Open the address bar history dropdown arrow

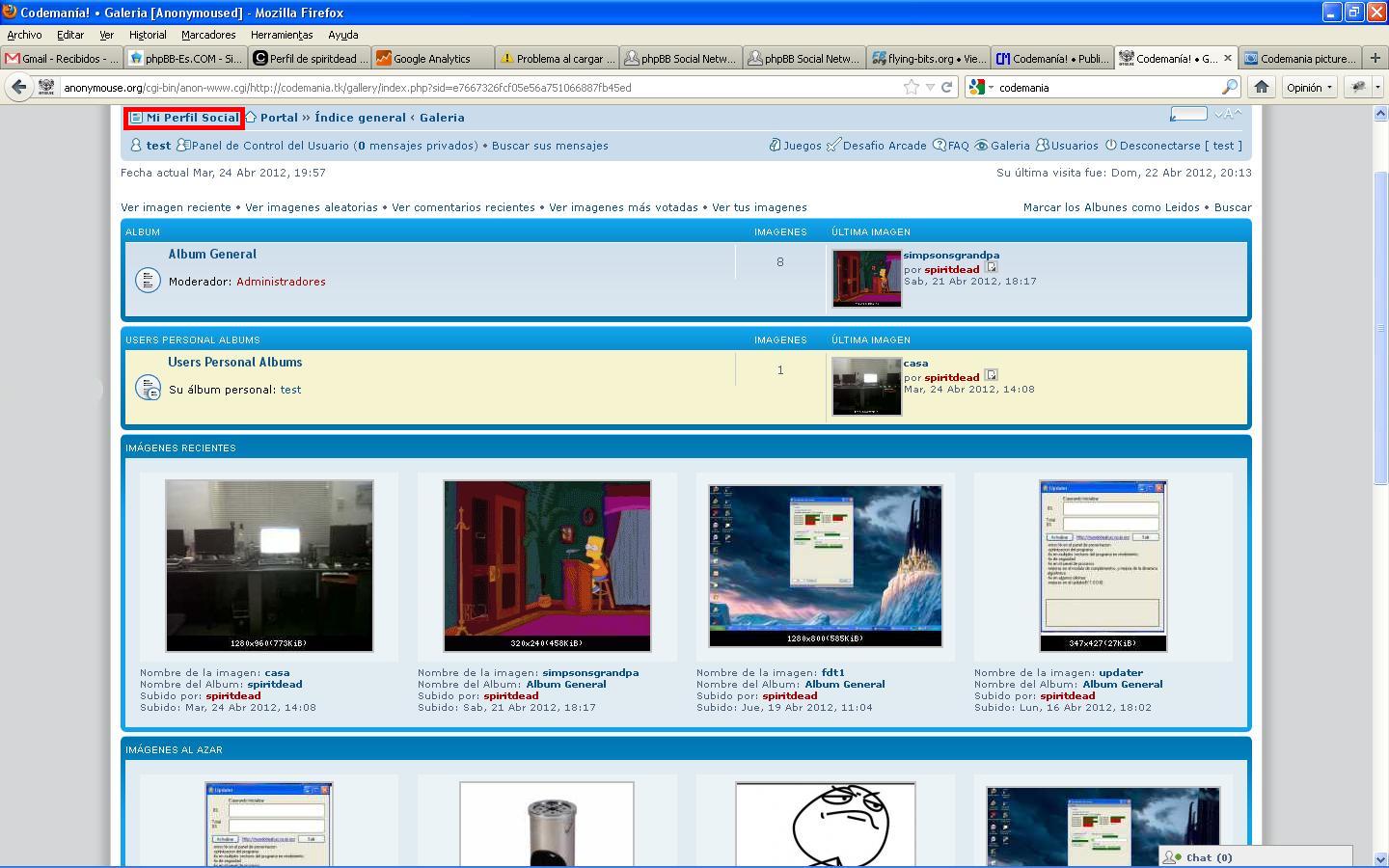(930, 87)
